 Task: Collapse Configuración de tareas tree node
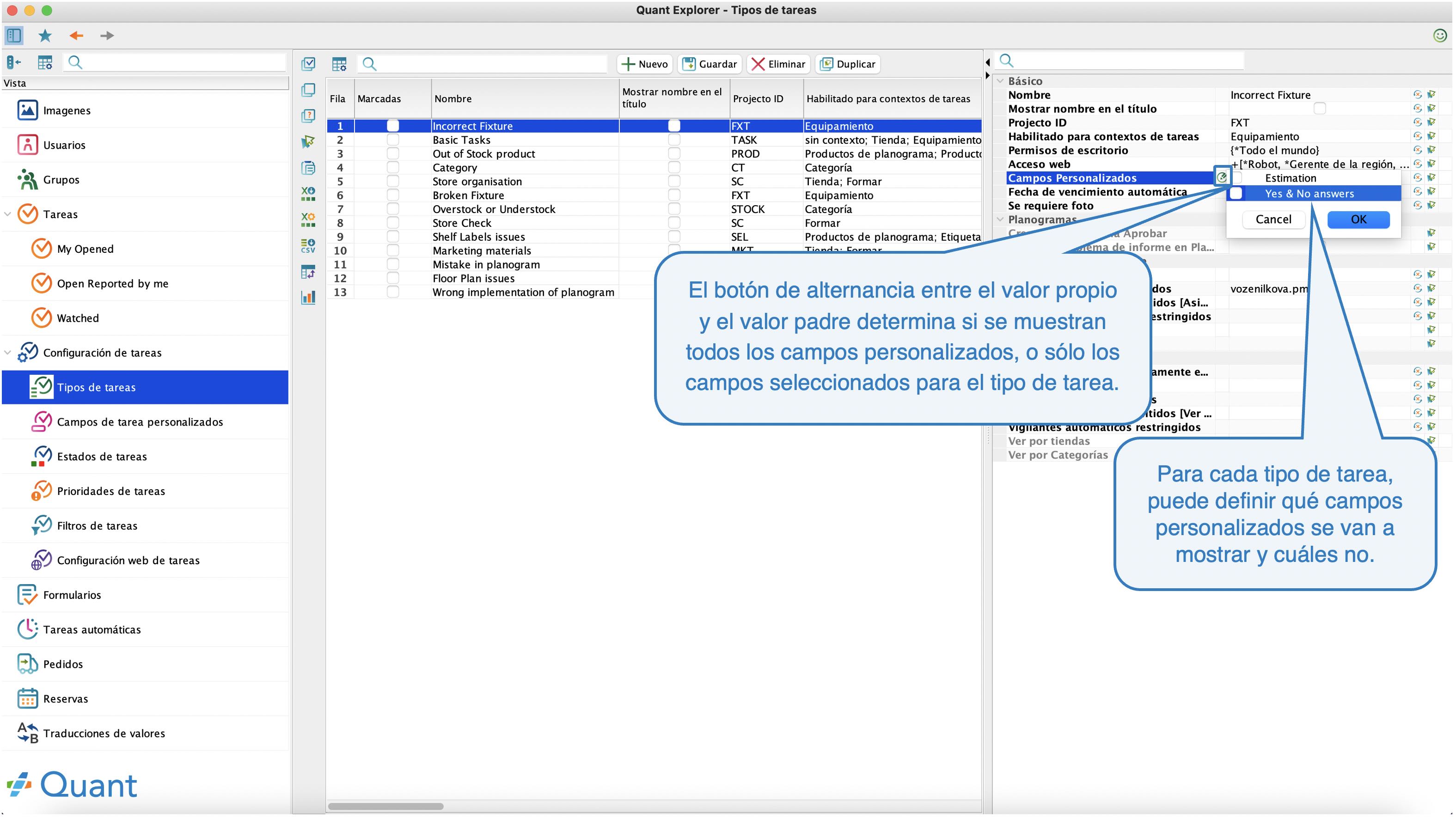8,353
